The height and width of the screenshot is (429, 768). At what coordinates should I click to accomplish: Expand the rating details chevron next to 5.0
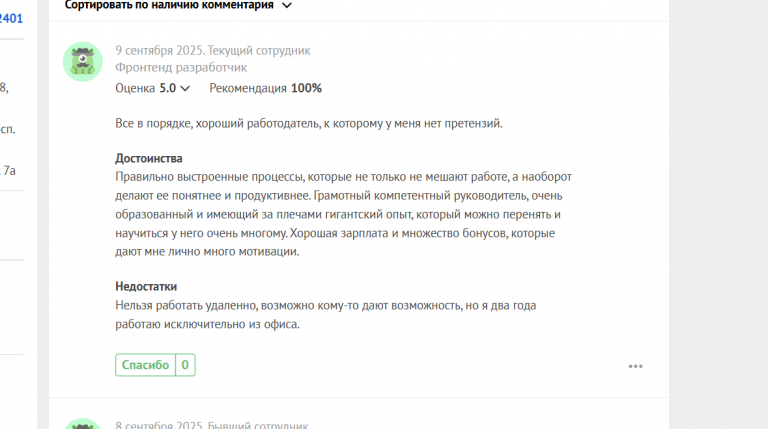185,89
